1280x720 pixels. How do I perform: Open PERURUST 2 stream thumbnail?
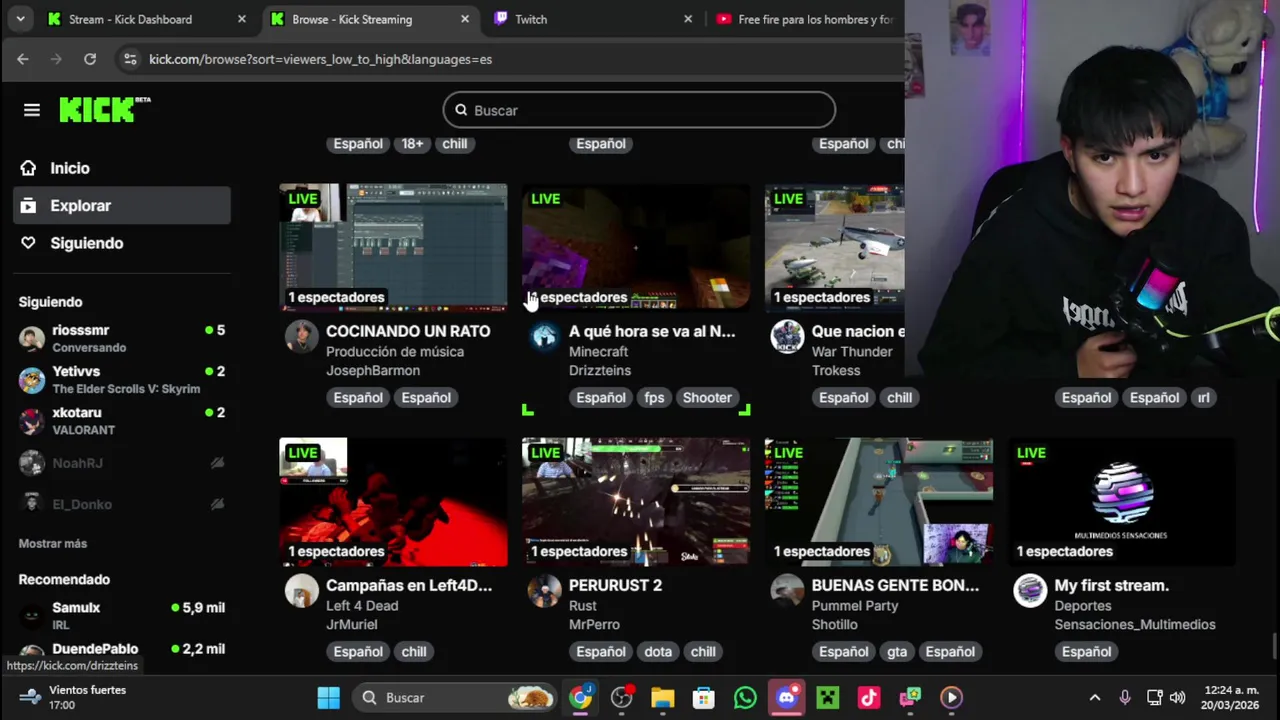coord(636,501)
